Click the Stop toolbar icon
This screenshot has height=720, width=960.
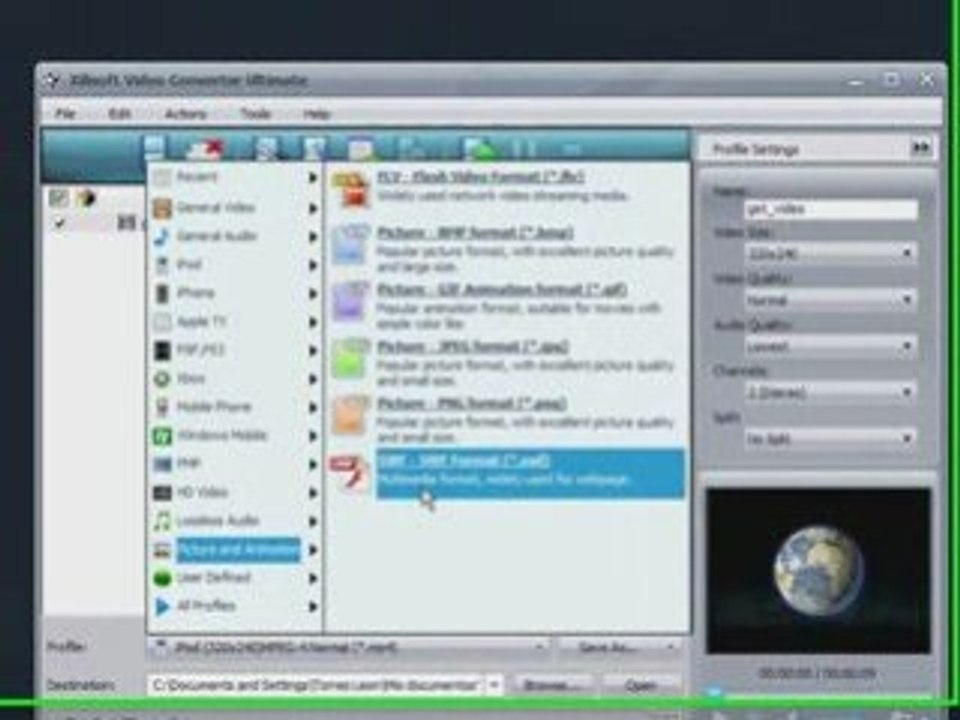click(x=571, y=149)
